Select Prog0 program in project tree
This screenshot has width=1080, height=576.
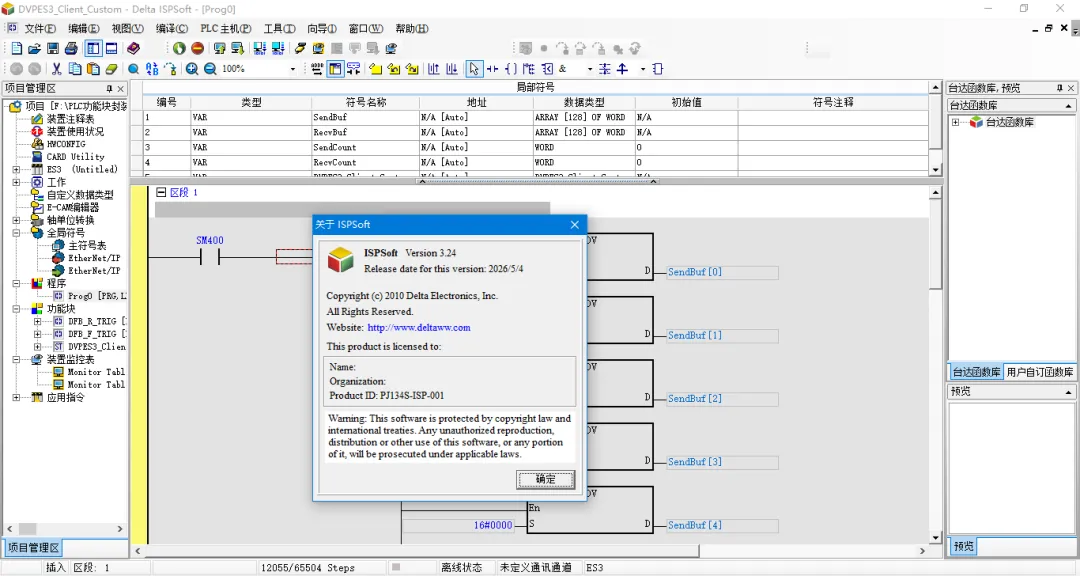click(x=96, y=296)
